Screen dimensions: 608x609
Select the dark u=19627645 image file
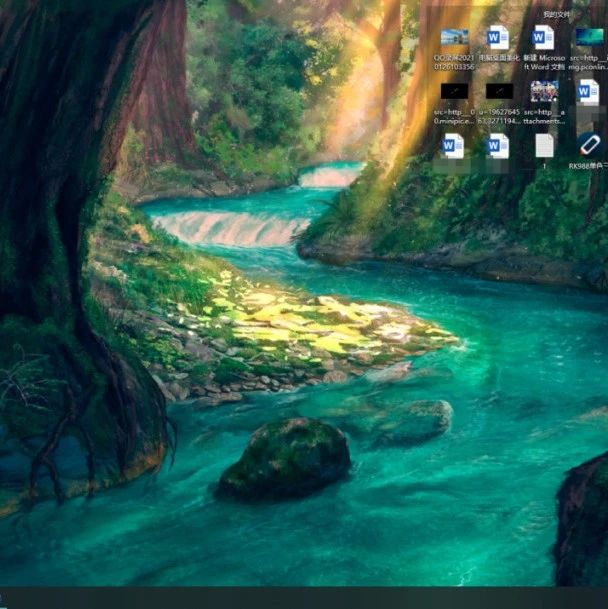pos(499,92)
